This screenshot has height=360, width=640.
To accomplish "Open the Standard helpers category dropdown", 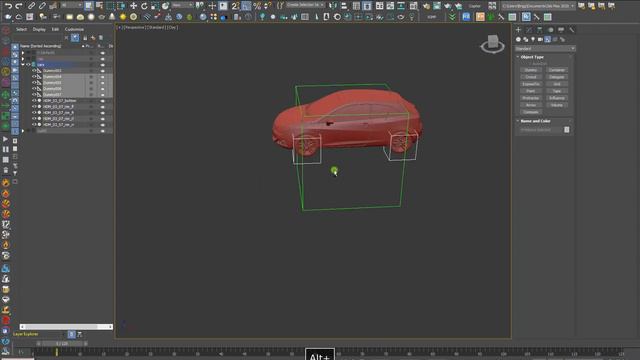I will pyautogui.click(x=545, y=49).
